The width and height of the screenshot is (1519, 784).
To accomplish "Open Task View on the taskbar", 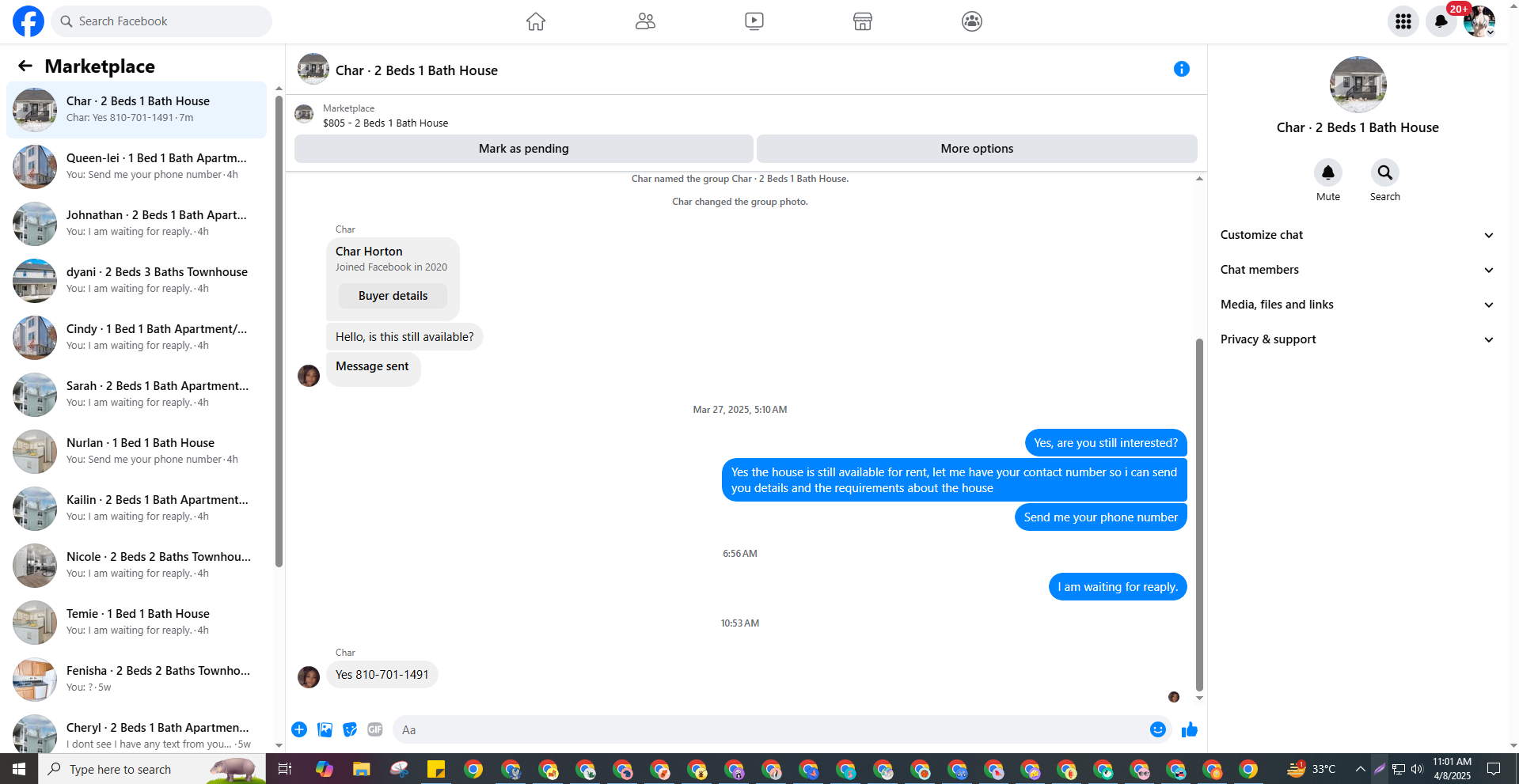I will coord(285,769).
